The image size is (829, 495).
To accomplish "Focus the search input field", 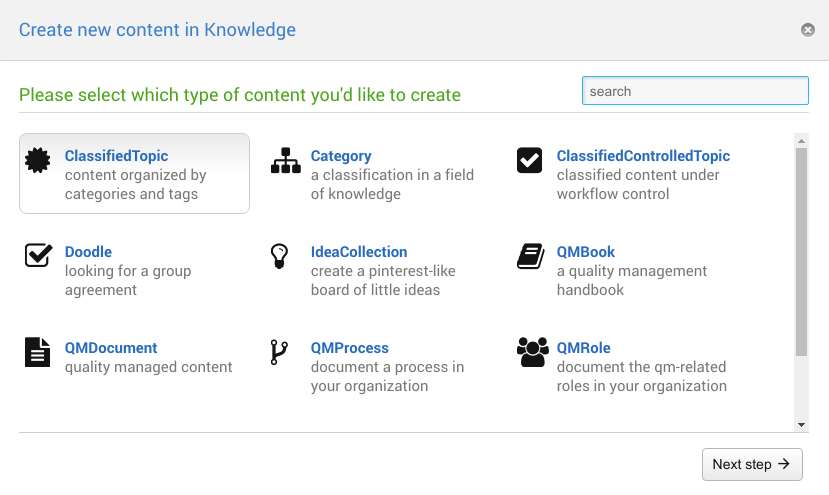I will point(695,91).
